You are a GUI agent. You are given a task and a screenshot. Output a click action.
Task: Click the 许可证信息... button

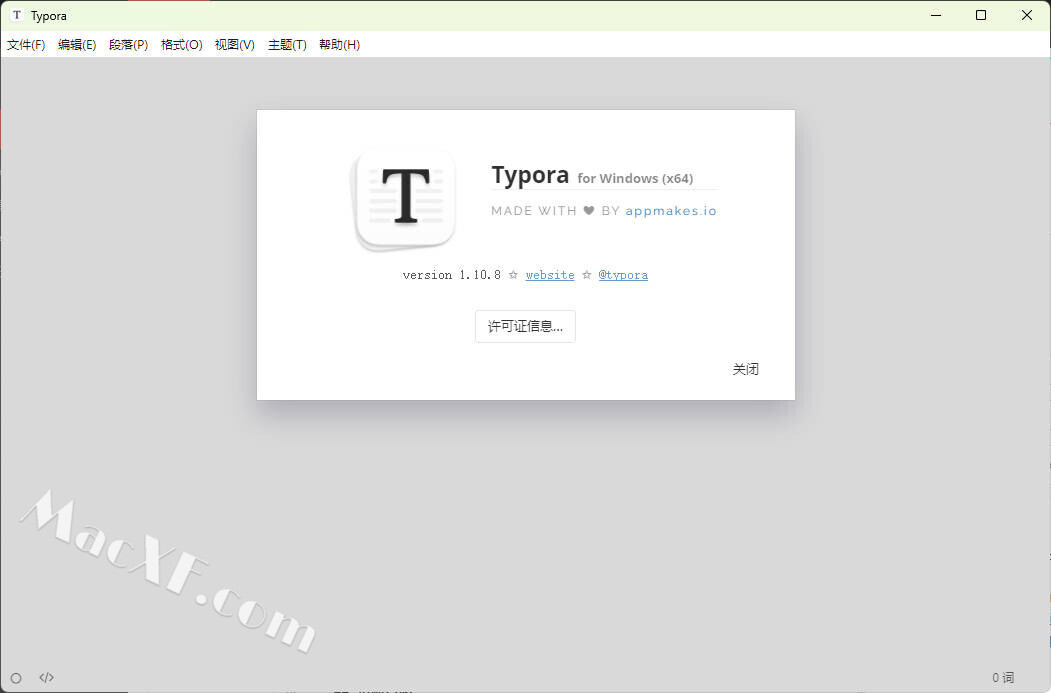click(x=525, y=326)
